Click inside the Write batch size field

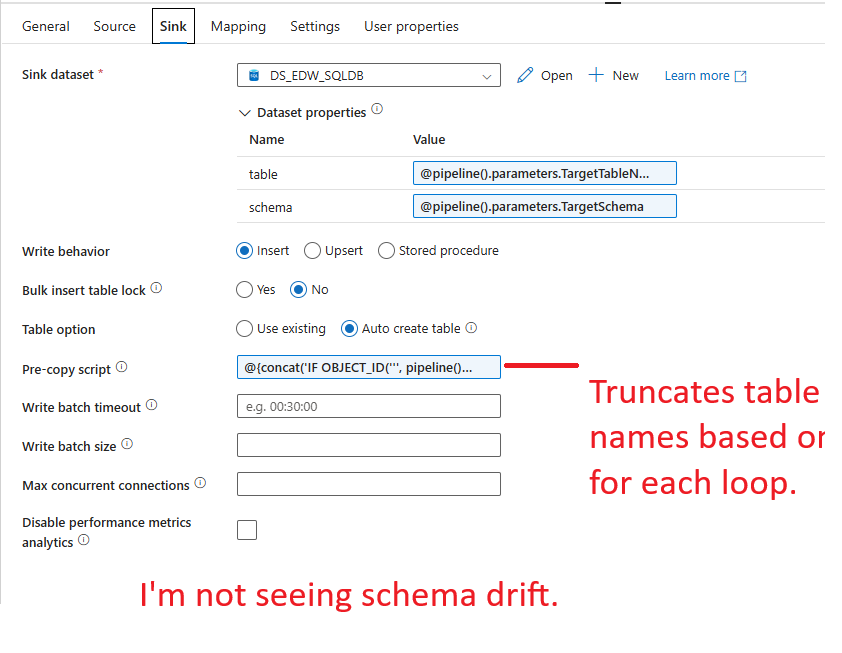coord(368,443)
